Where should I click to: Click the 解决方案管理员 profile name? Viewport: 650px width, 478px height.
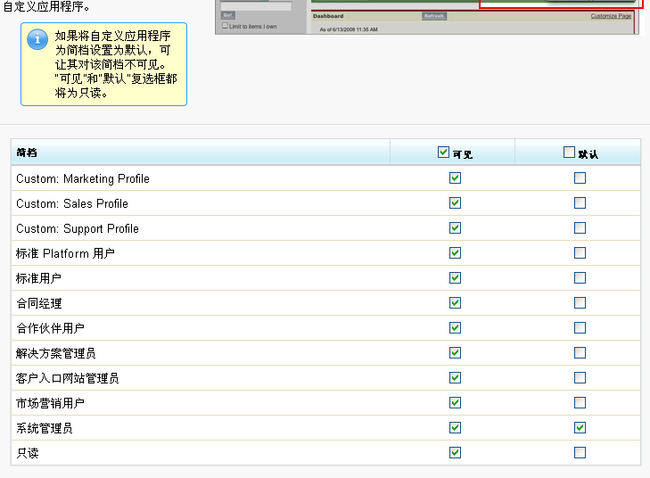pos(56,353)
